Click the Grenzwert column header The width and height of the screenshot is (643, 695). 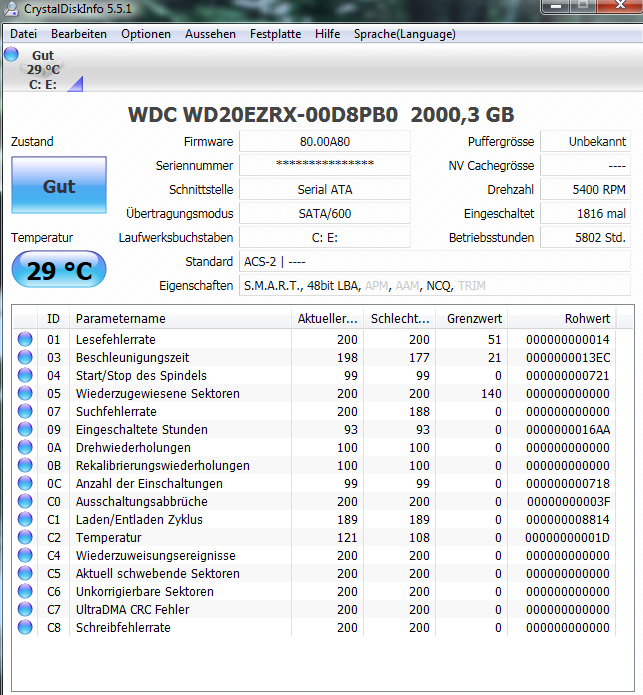[472, 318]
